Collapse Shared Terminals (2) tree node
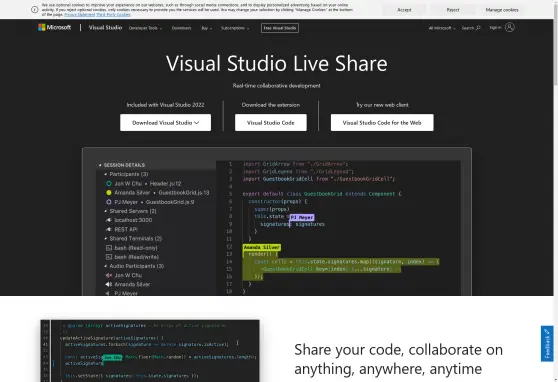Screen dimensions: 558x382 coord(106,239)
